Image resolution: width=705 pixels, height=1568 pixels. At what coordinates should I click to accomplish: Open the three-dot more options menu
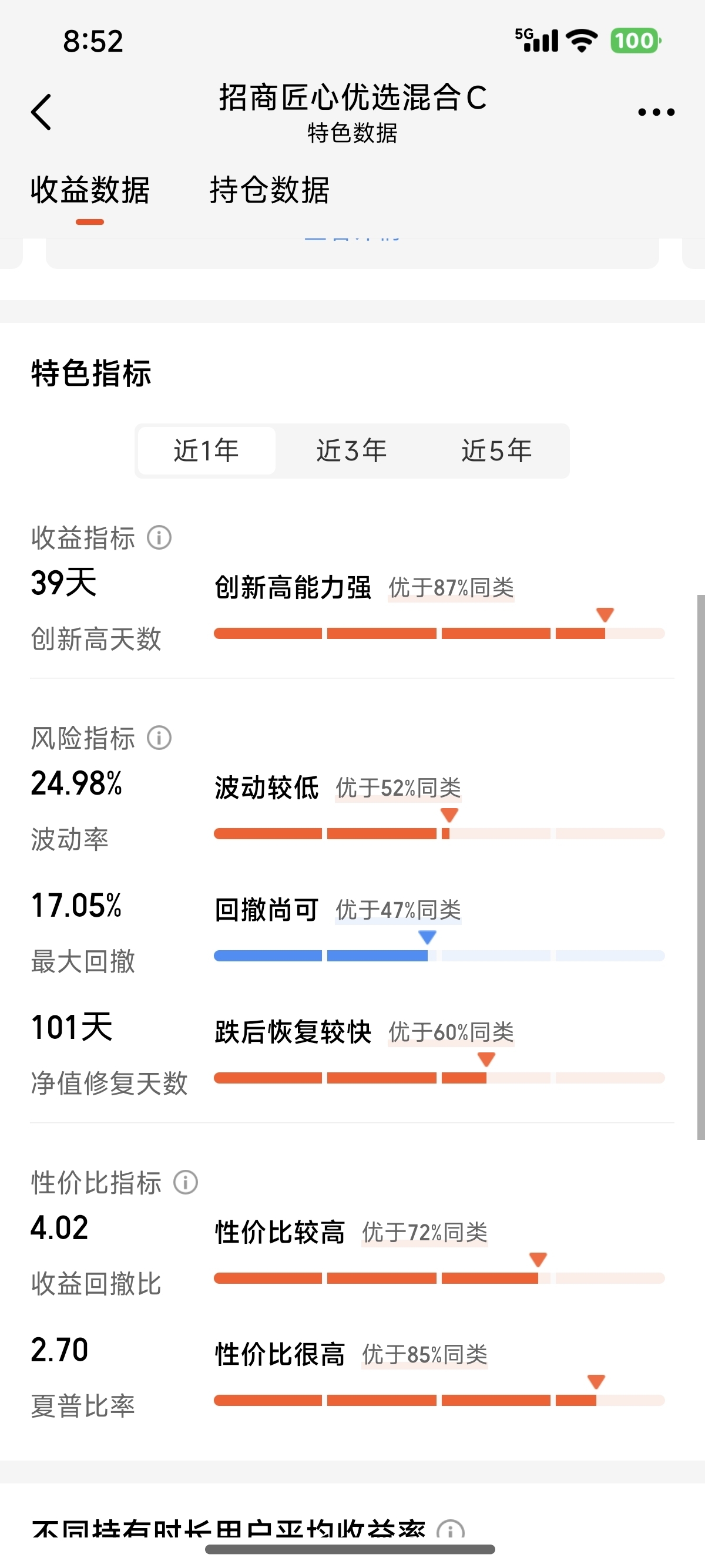656,112
